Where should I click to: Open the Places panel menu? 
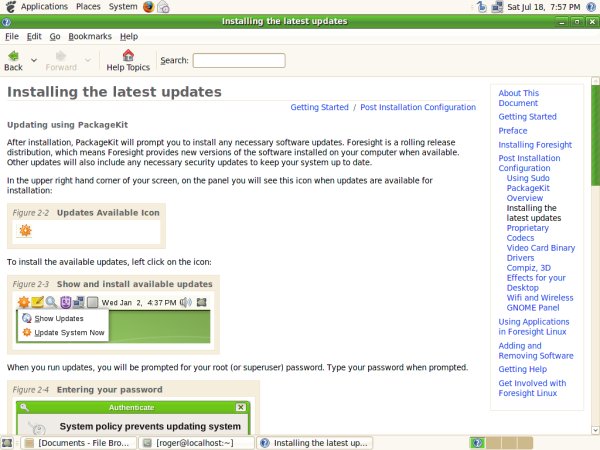(x=88, y=7)
